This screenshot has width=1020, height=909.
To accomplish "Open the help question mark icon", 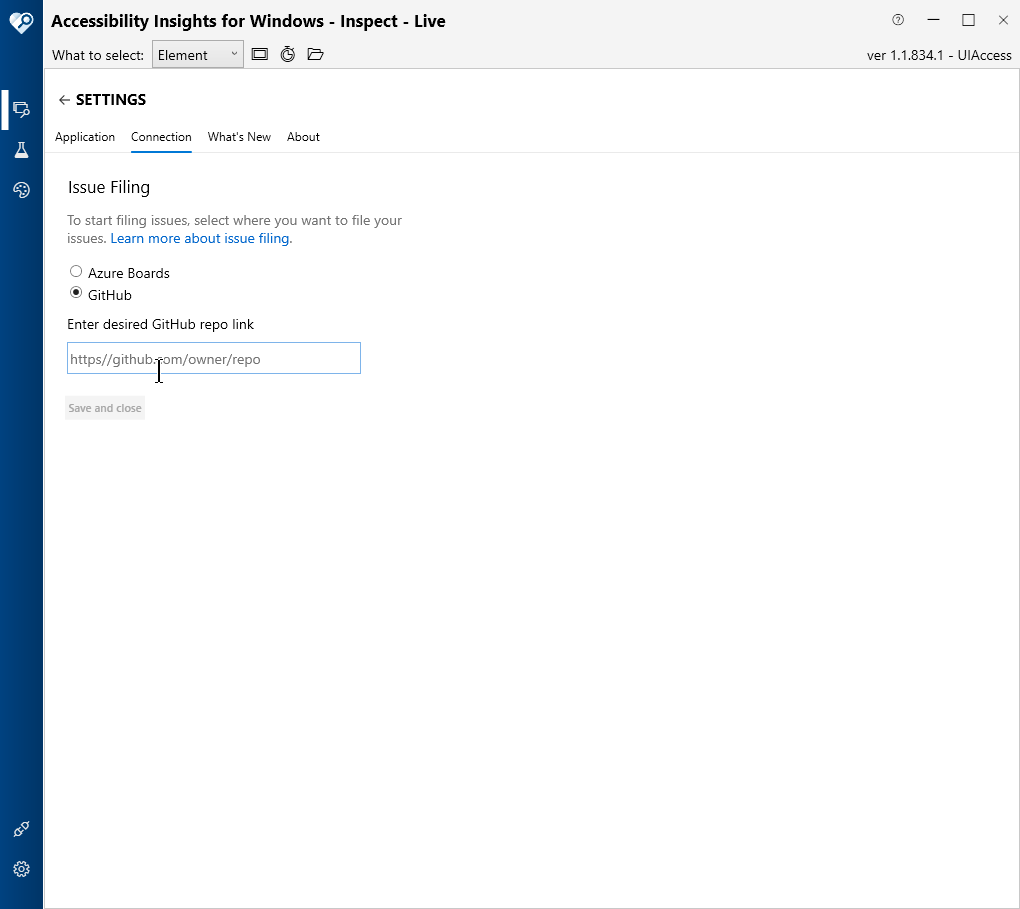I will point(898,20).
